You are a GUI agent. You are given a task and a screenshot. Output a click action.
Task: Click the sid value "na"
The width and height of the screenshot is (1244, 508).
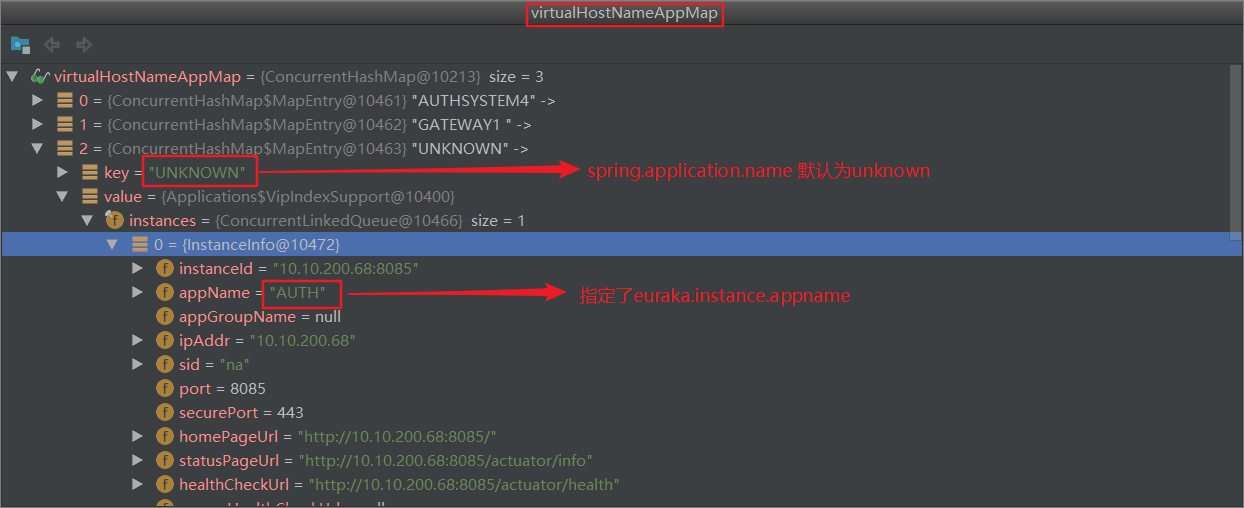pyautogui.click(x=234, y=365)
